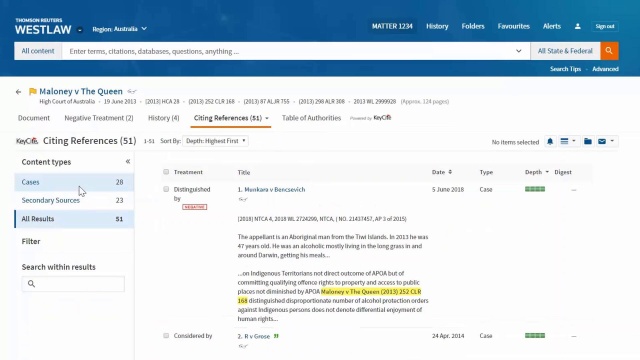The image size is (640, 360).
Task: Open the list view options icon
Action: coord(564,141)
